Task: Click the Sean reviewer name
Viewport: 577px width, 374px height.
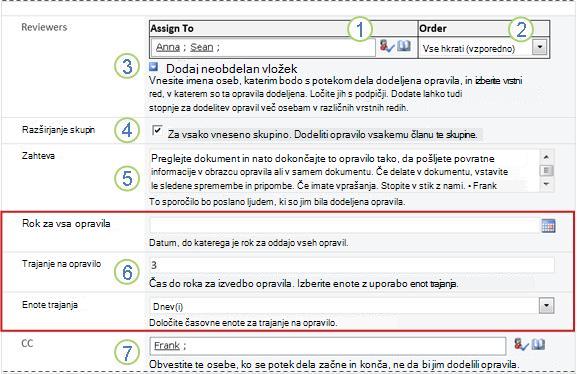Action: (202, 47)
